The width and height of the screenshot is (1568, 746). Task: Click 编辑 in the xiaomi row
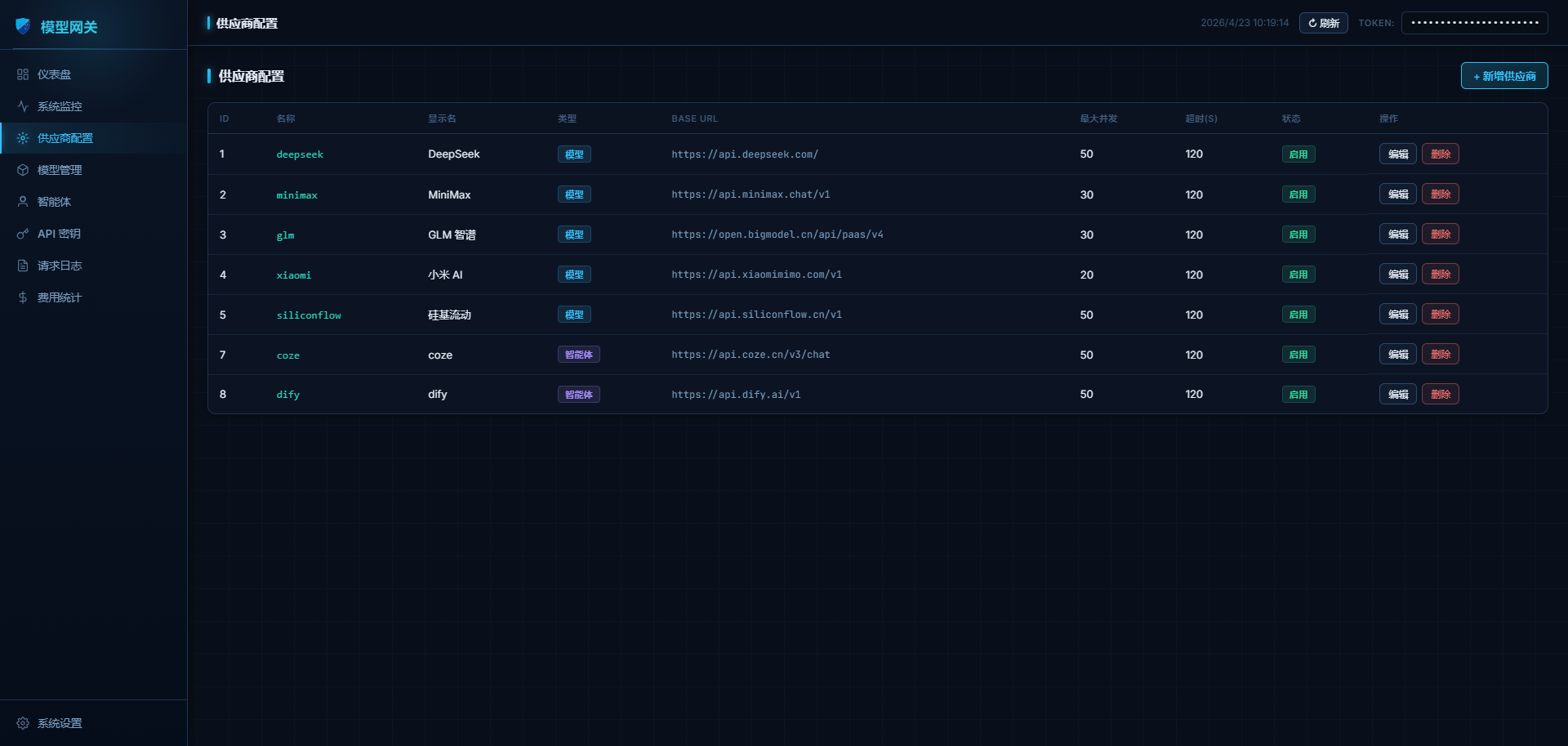coord(1397,275)
